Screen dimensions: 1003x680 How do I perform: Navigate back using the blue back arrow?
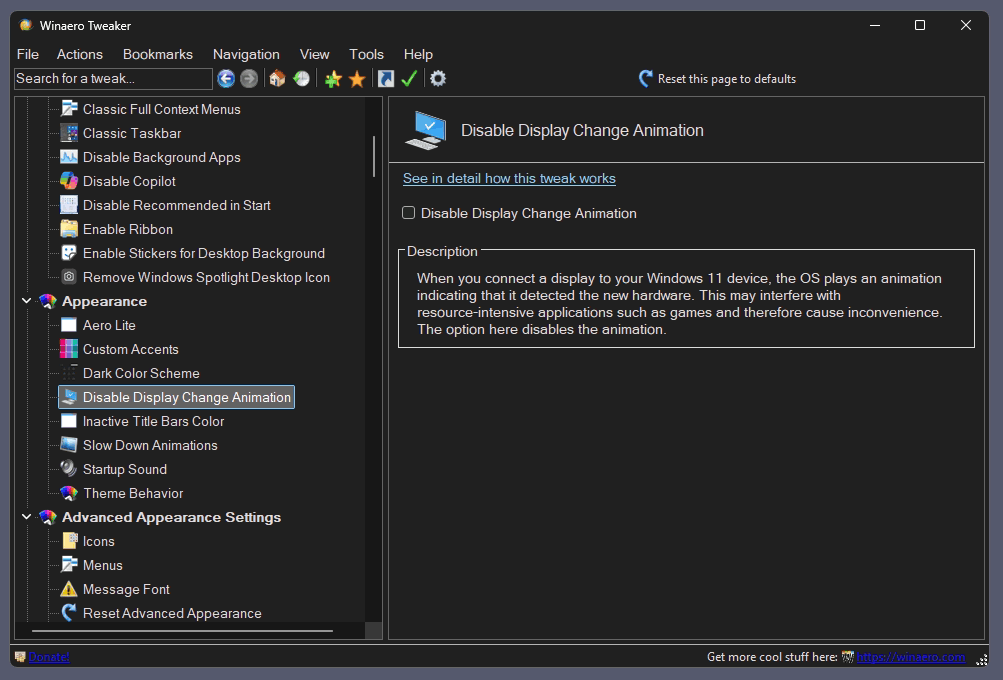point(226,78)
